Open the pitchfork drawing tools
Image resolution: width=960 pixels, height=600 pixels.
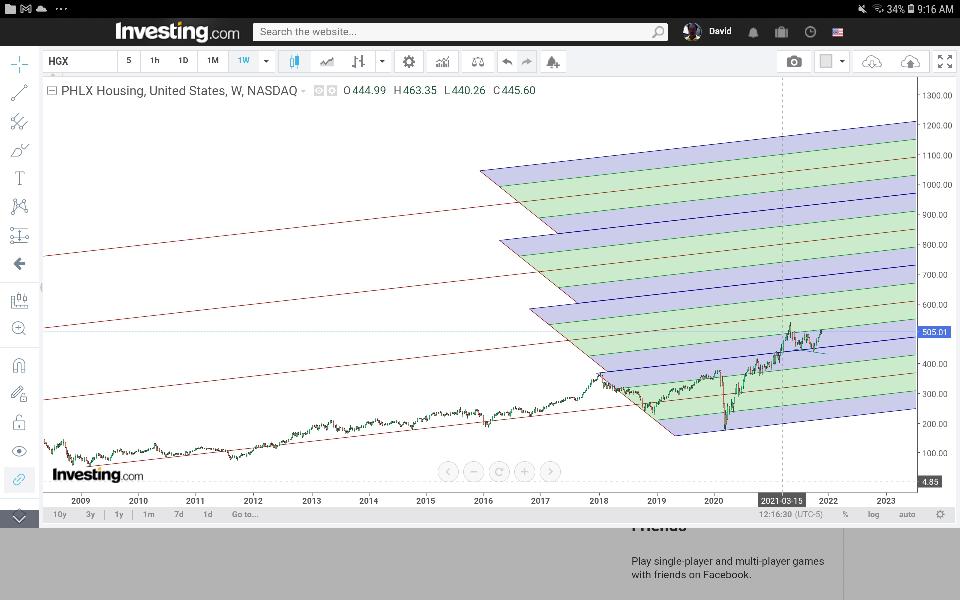pos(19,121)
